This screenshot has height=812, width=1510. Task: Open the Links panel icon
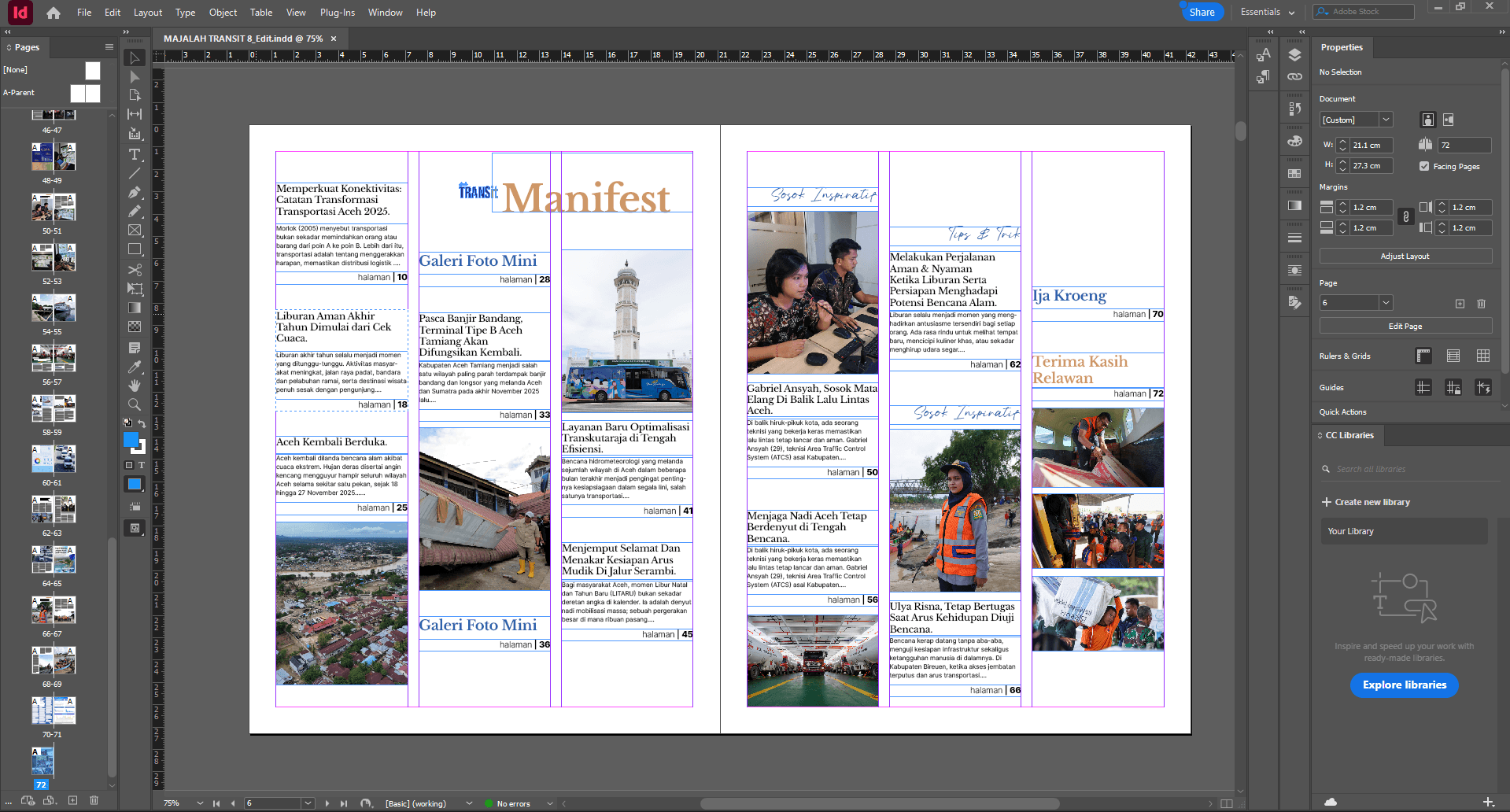[x=1294, y=77]
